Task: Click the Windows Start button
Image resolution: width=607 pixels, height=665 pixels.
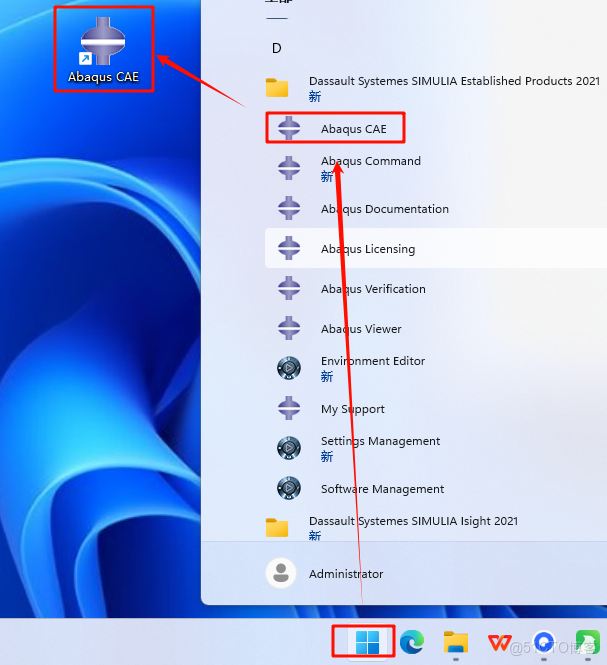Action: pos(367,642)
